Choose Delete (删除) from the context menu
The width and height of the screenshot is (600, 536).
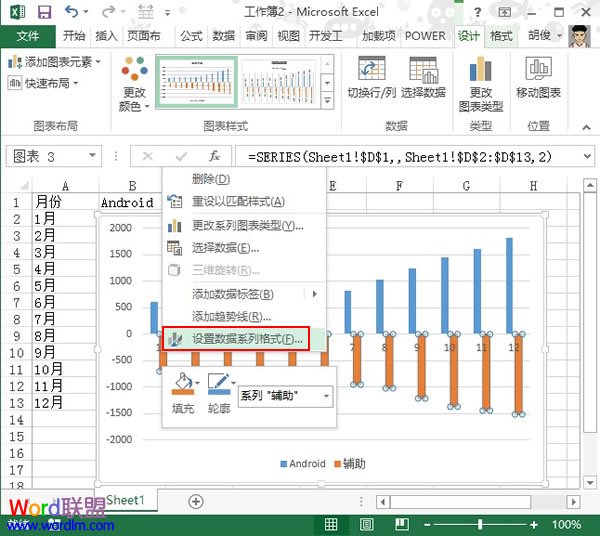tap(244, 179)
